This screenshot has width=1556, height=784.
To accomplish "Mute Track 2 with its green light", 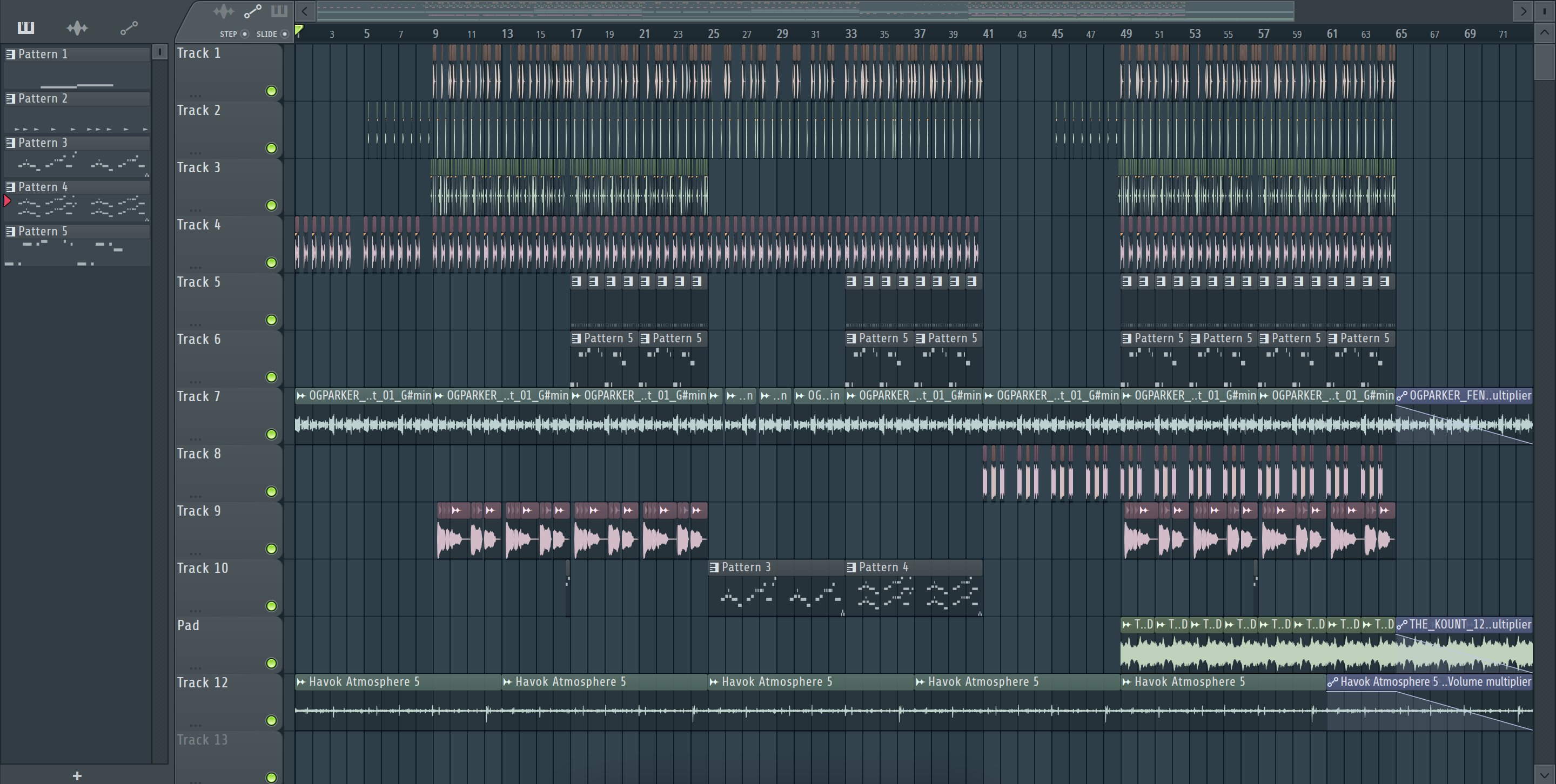I will click(x=271, y=148).
